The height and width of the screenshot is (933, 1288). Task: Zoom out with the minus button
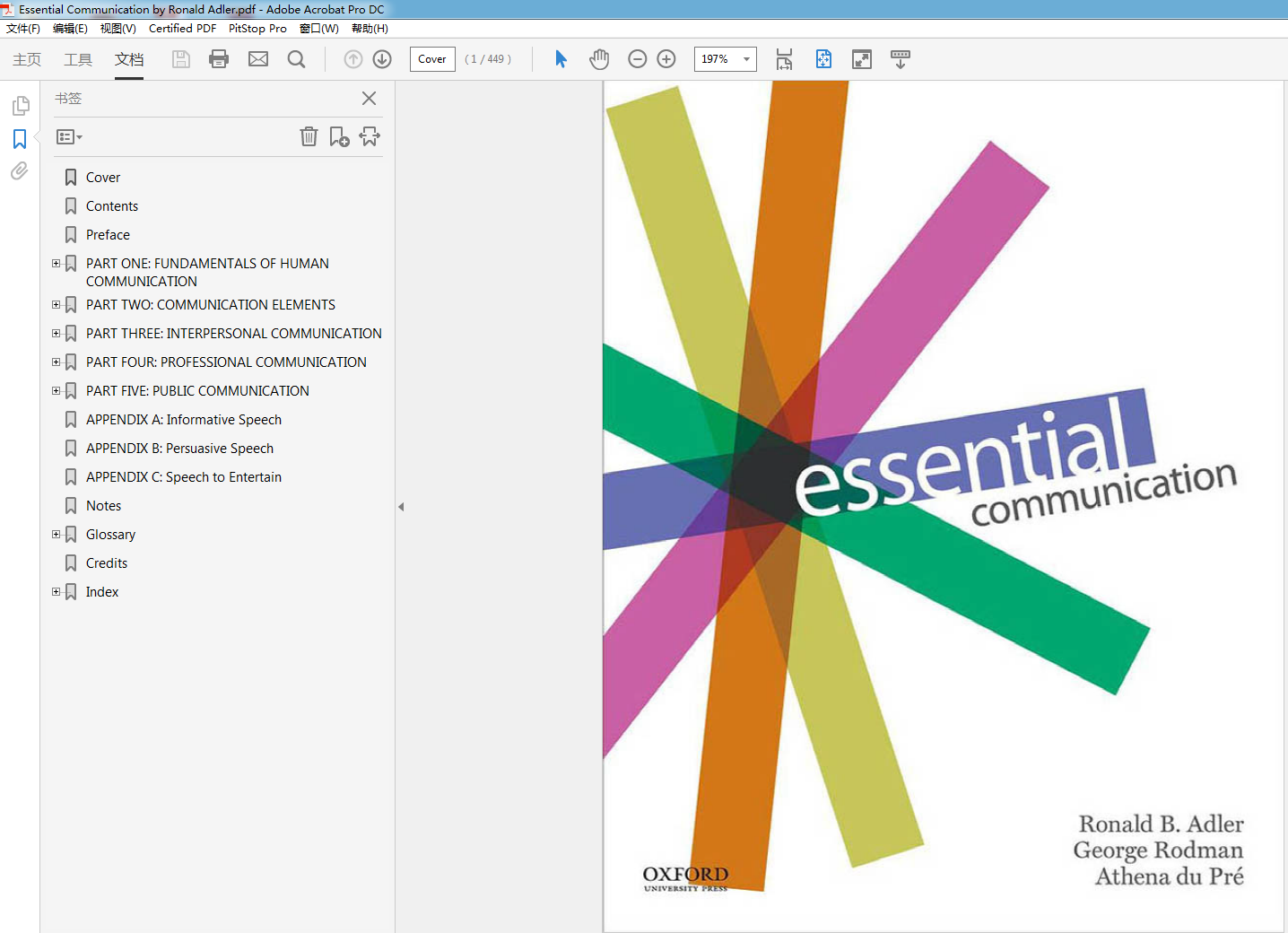pos(638,59)
